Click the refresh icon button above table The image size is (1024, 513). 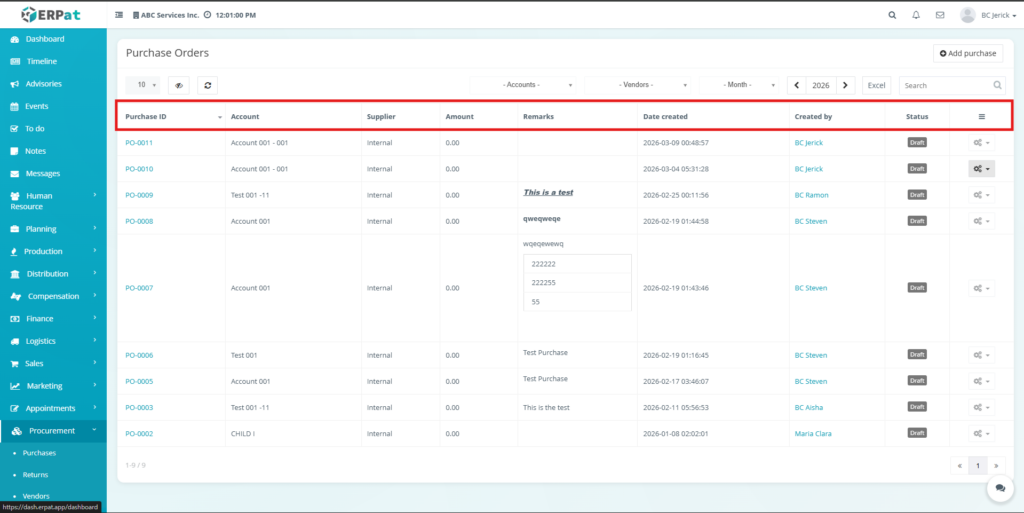[x=207, y=86]
